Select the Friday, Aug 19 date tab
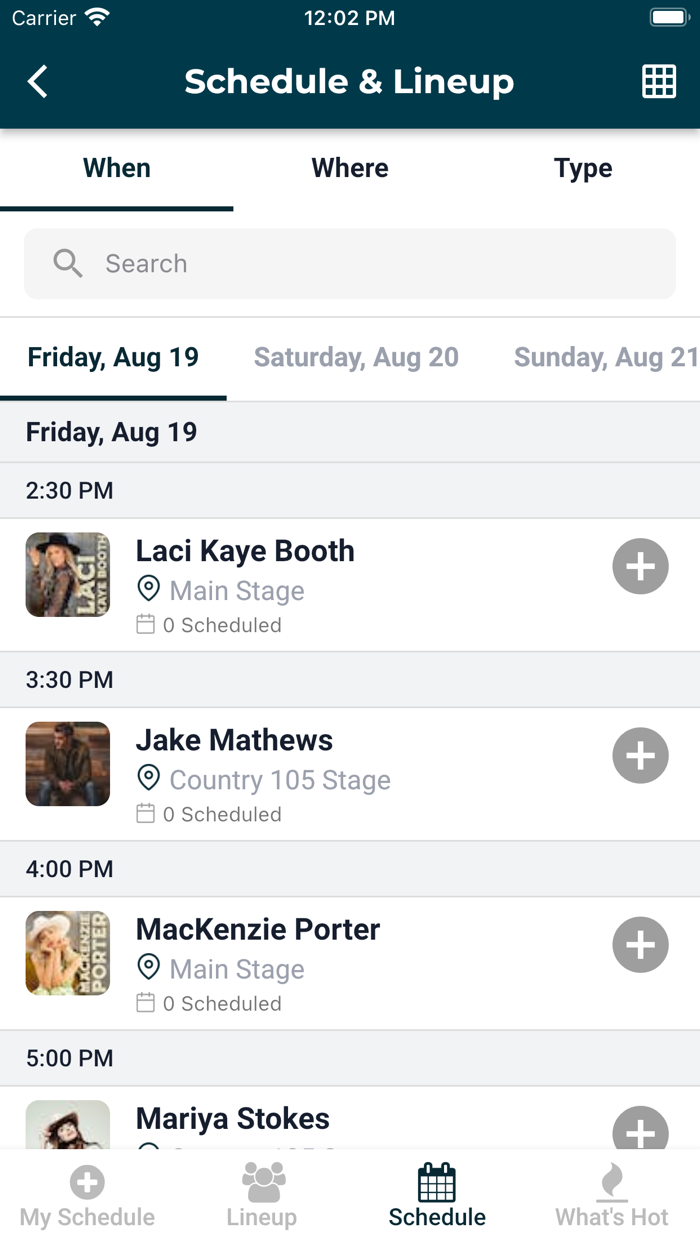Viewport: 700px width, 1244px height. point(113,358)
